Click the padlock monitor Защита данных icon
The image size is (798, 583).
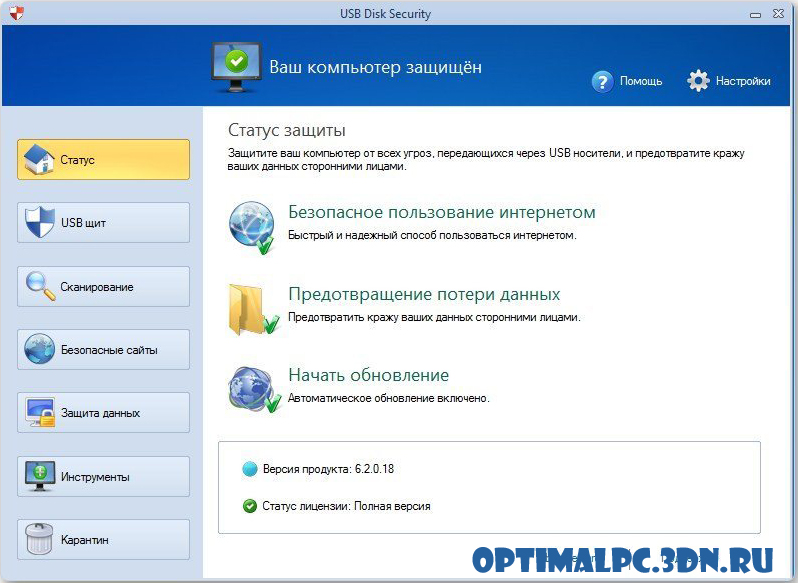click(40, 413)
